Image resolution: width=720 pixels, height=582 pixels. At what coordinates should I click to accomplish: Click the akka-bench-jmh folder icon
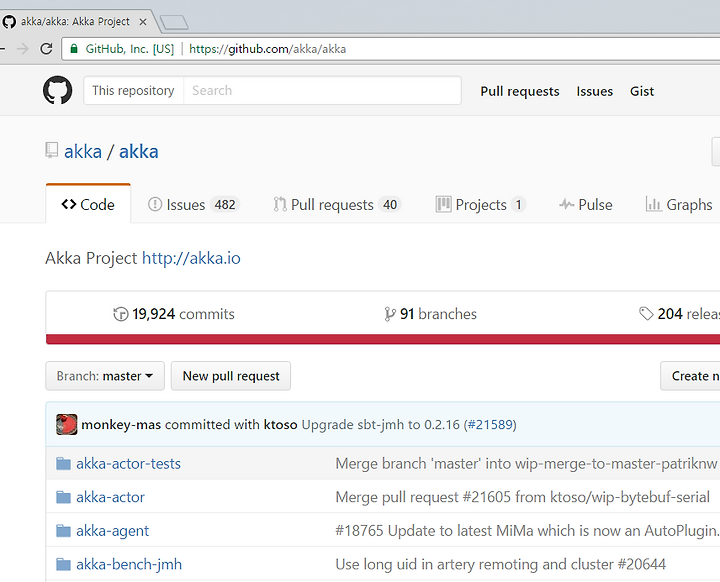[x=63, y=565]
